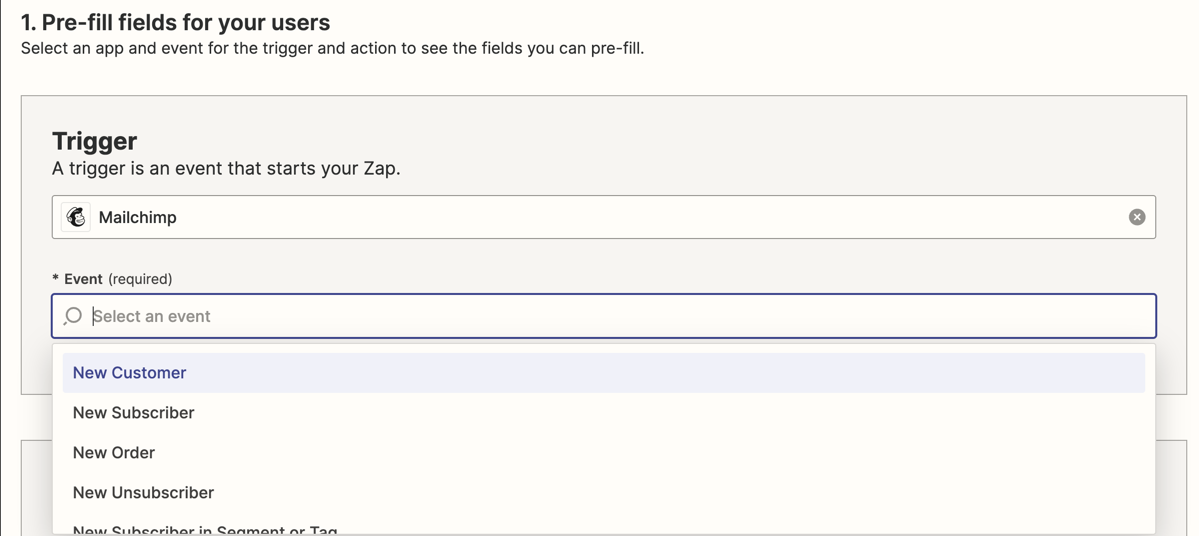The width and height of the screenshot is (1199, 536).
Task: Click the Pre-fill fields for your users heading
Action: (176, 23)
